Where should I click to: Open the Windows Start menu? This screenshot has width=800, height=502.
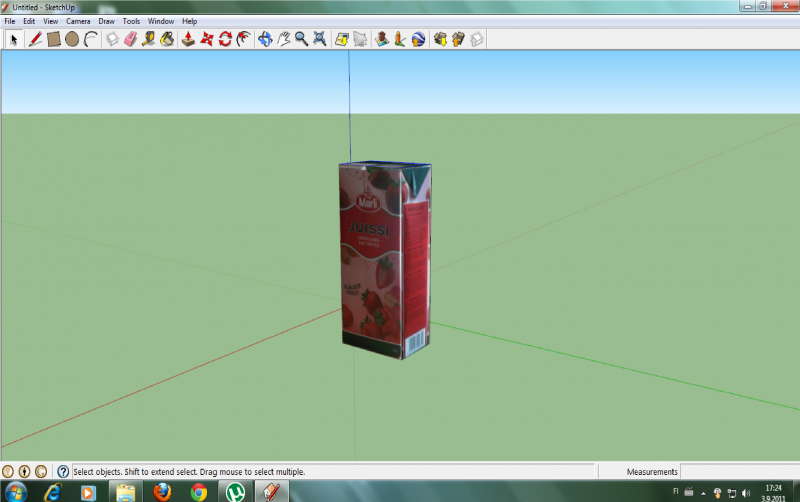tap(16, 492)
